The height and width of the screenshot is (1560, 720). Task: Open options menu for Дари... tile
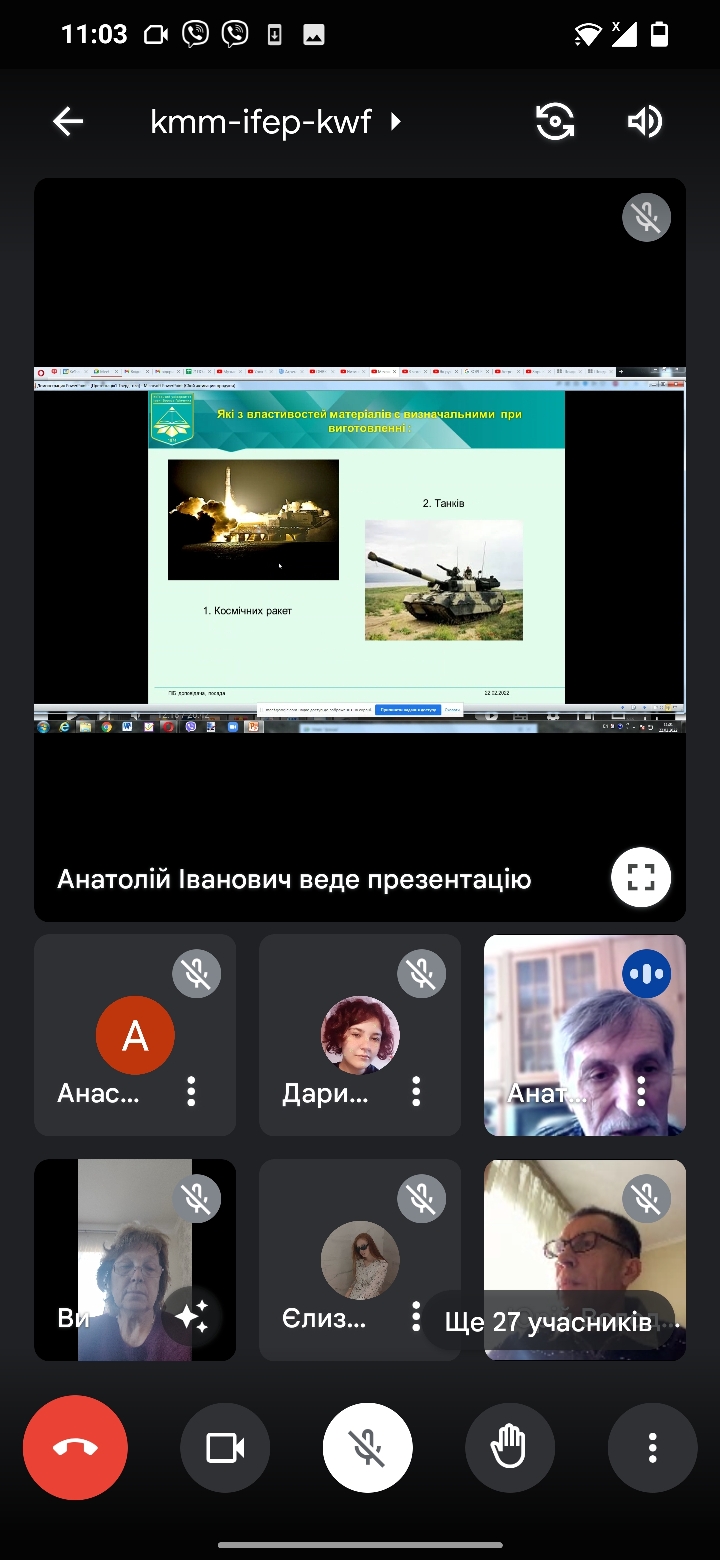point(416,1091)
